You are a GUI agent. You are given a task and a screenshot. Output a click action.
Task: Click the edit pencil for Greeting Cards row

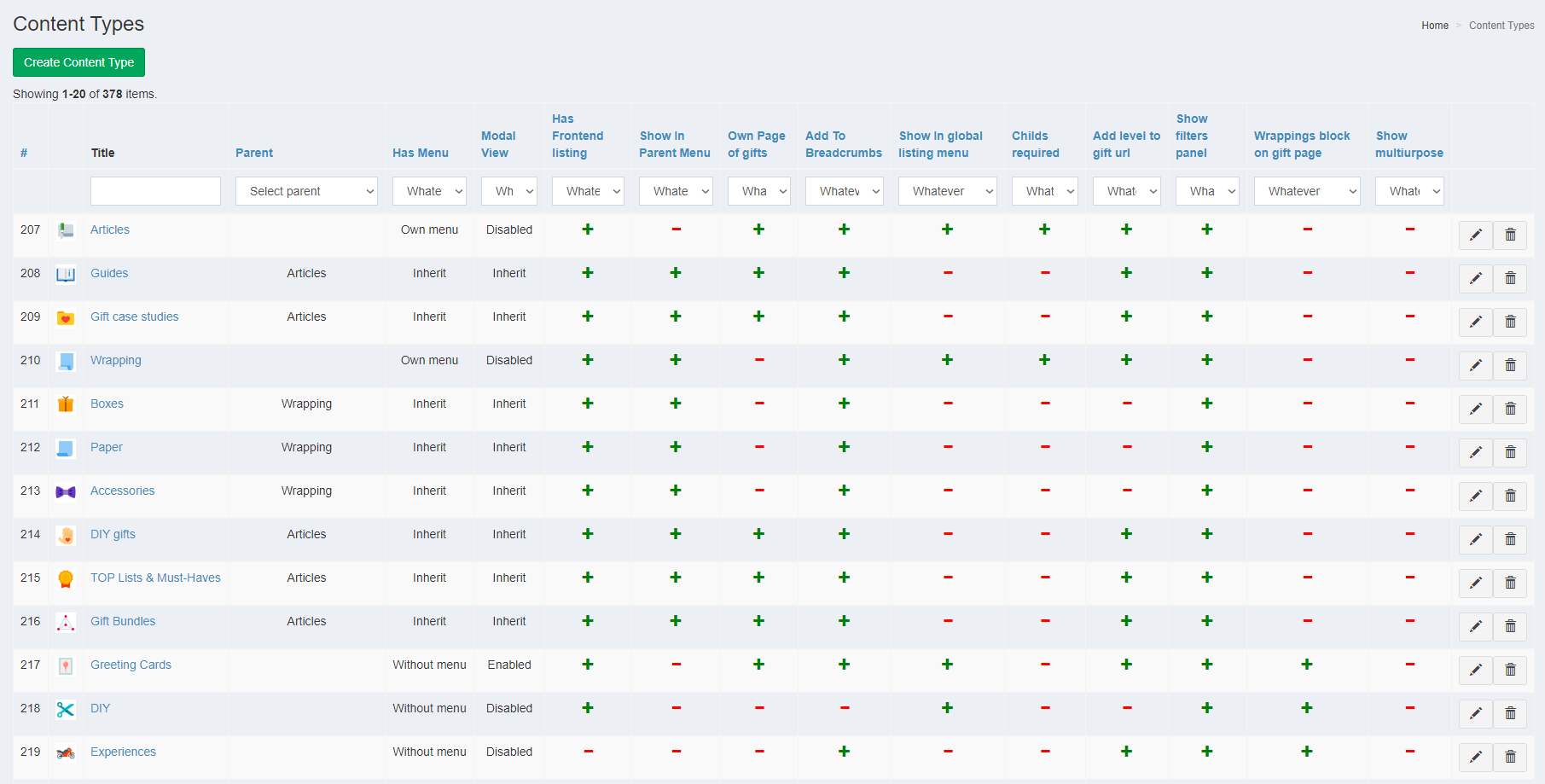point(1475,670)
